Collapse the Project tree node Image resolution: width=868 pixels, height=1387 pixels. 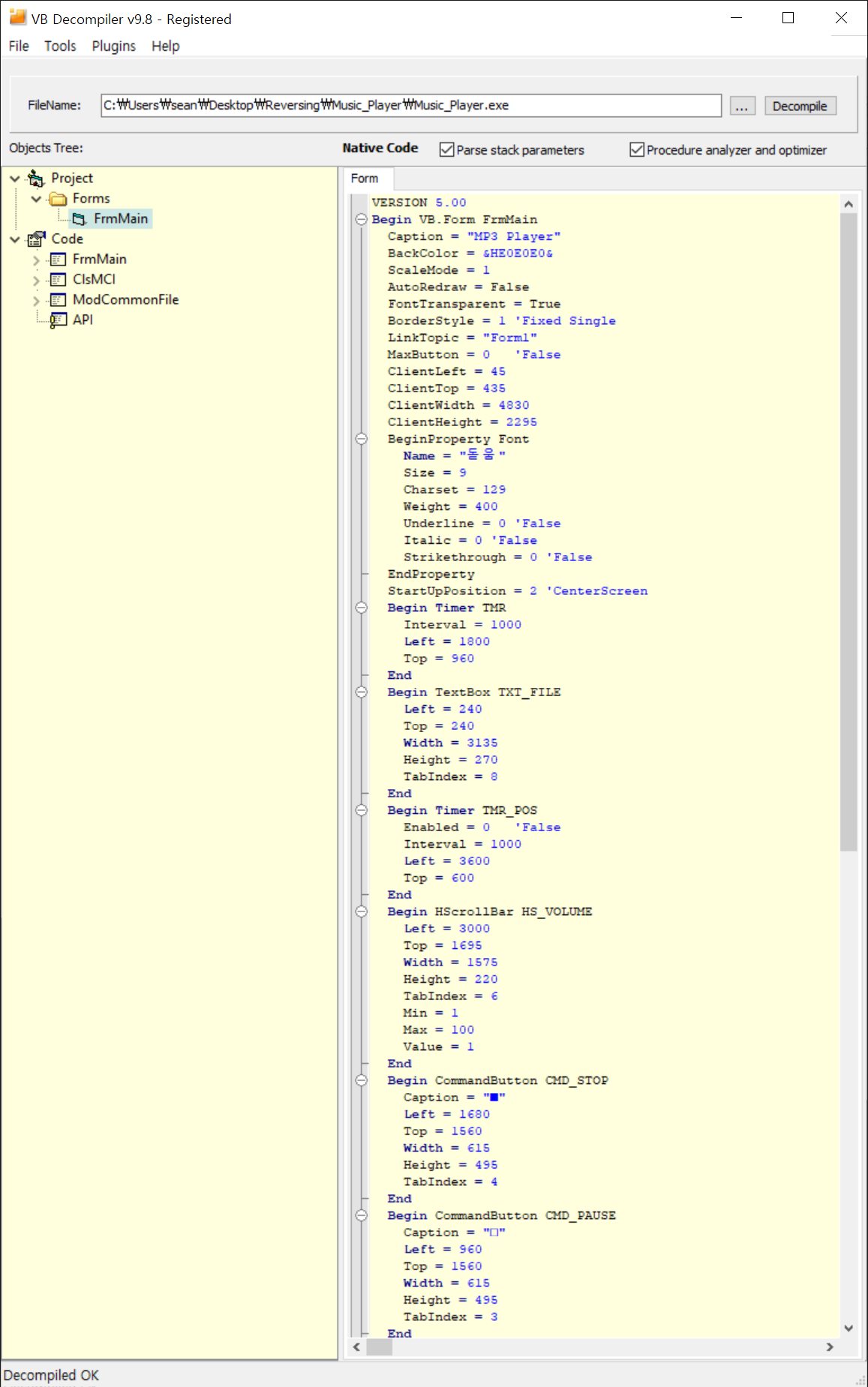[x=14, y=179]
